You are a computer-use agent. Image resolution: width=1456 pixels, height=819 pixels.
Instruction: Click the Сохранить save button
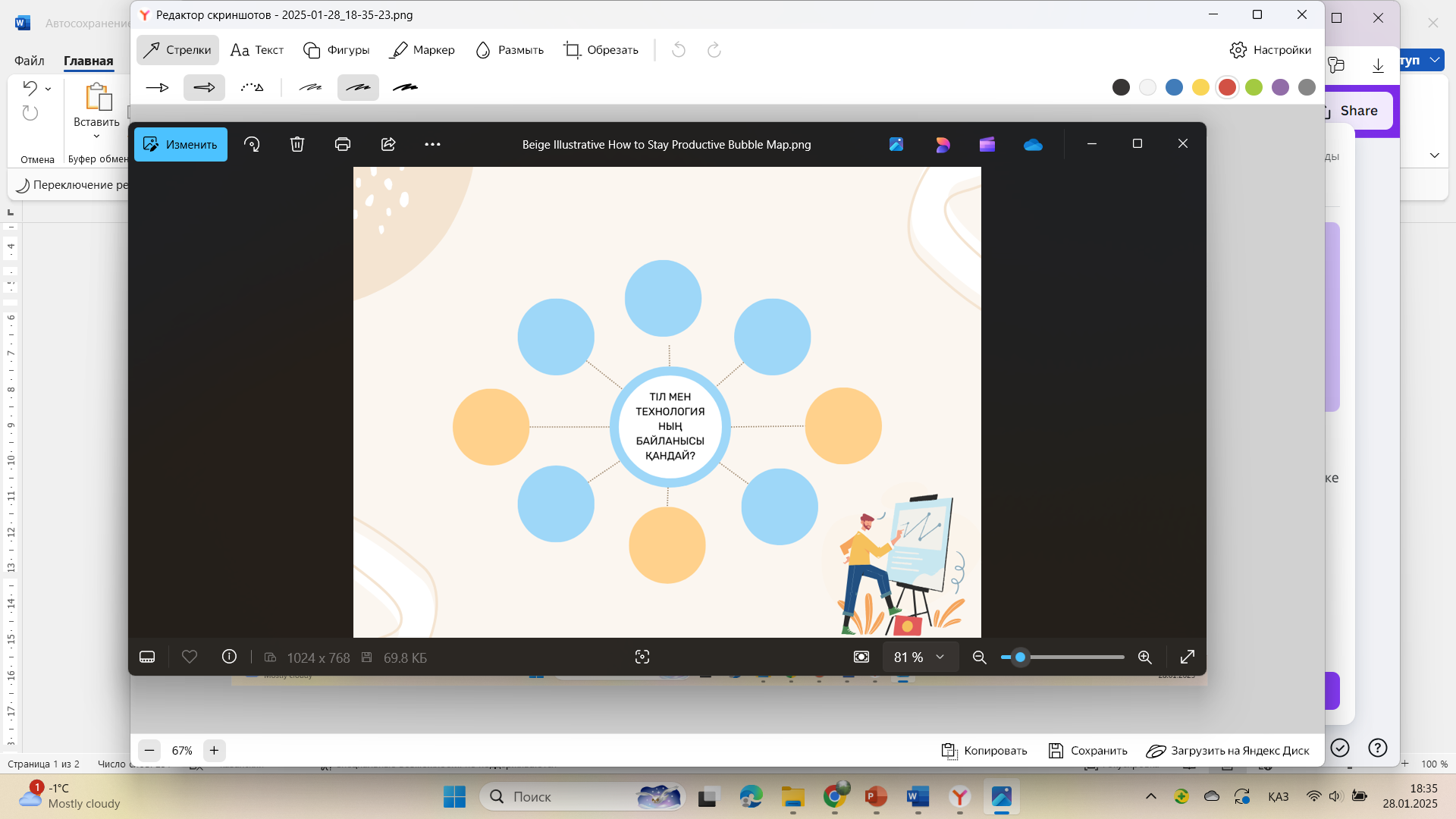[1087, 750]
